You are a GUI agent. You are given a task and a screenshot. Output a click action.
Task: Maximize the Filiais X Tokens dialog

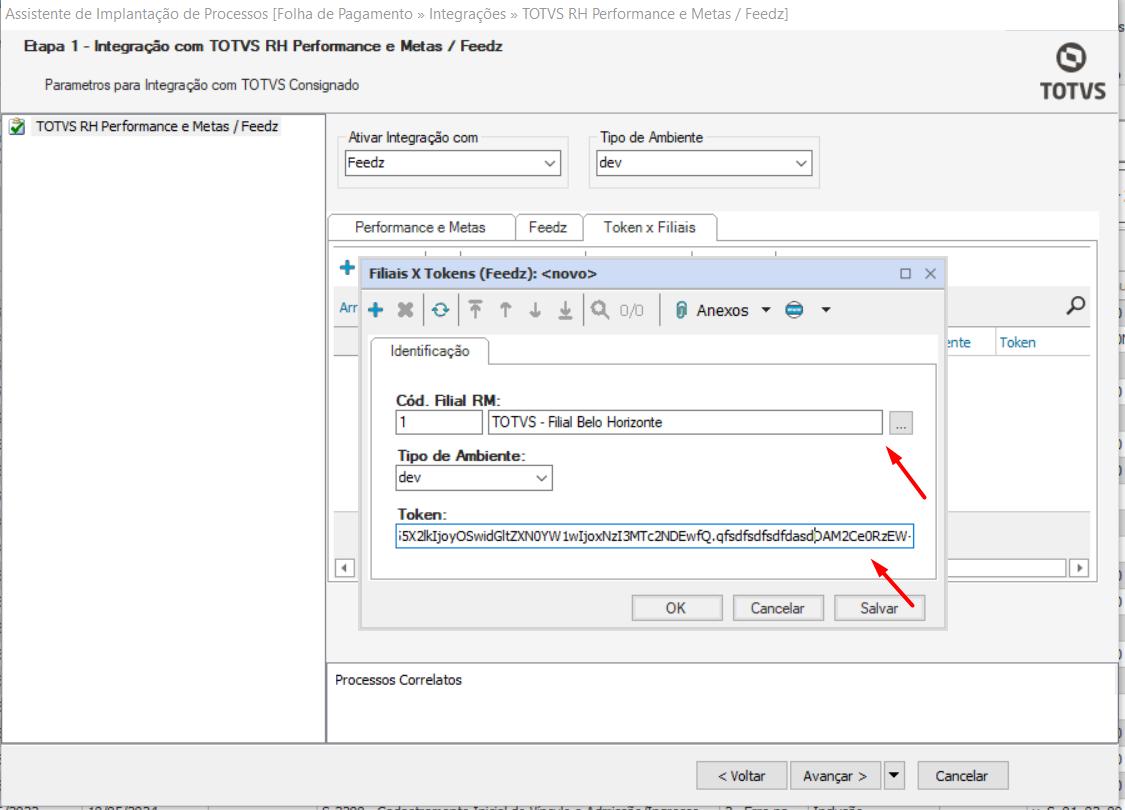pyautogui.click(x=905, y=273)
